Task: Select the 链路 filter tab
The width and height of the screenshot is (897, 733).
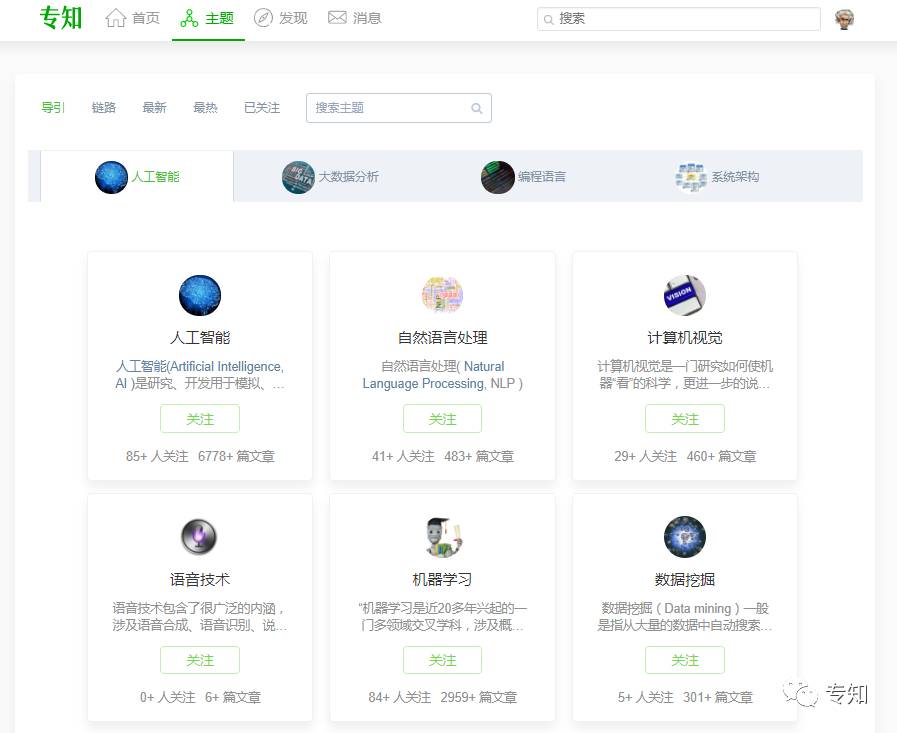Action: pos(104,108)
